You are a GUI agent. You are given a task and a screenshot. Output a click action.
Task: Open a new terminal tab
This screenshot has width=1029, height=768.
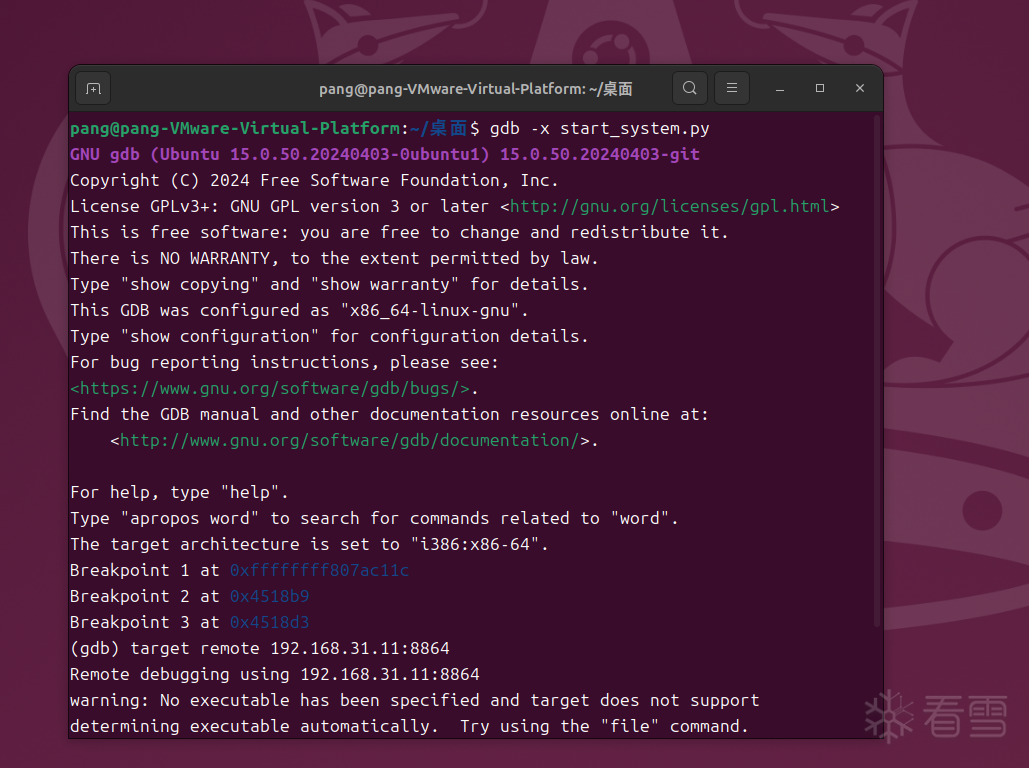tap(93, 88)
